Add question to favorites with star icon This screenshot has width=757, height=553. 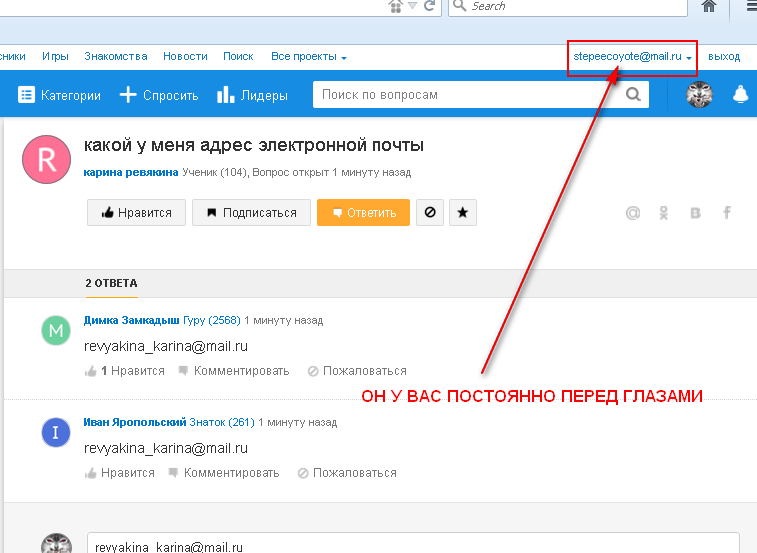tap(462, 213)
